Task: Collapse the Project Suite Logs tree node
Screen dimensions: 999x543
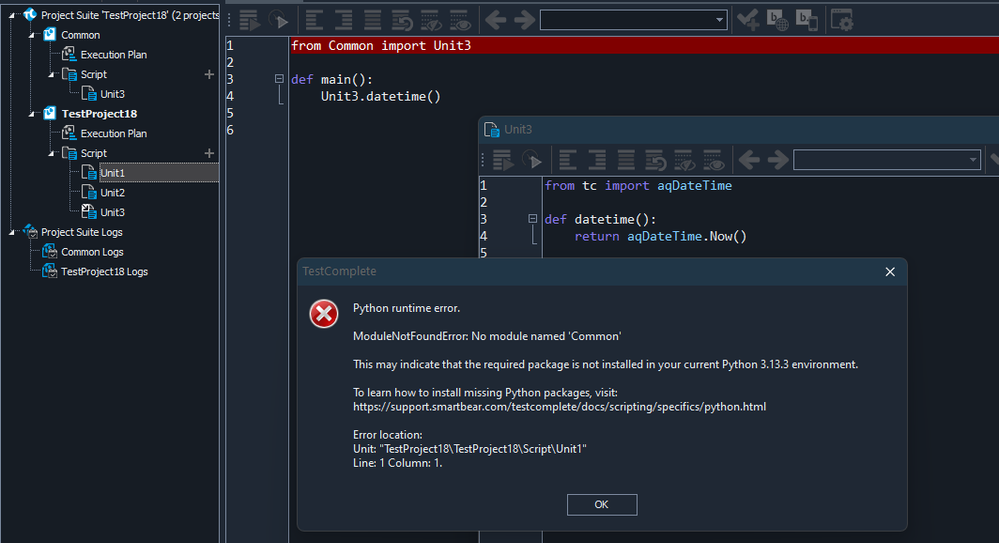Action: 12,232
